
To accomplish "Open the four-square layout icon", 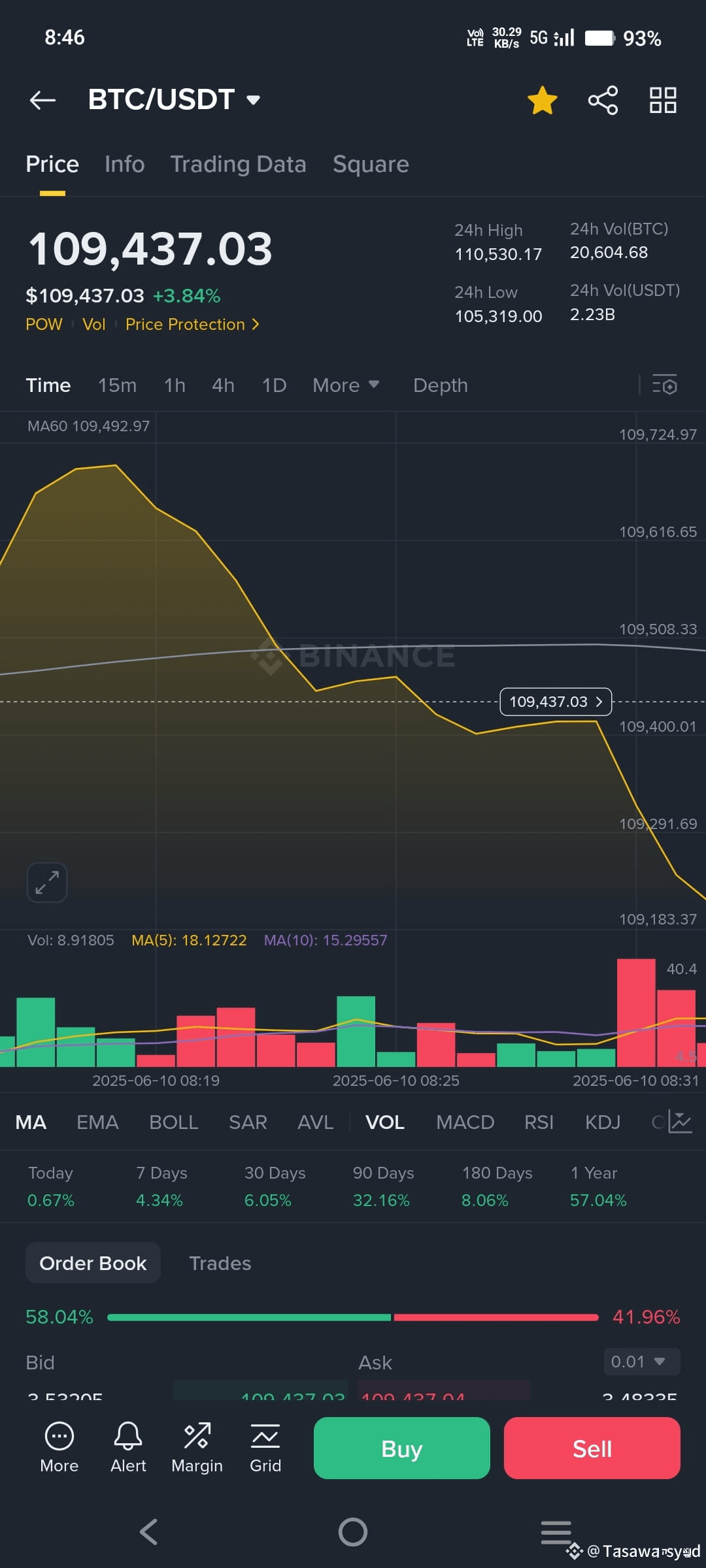I will 663,100.
